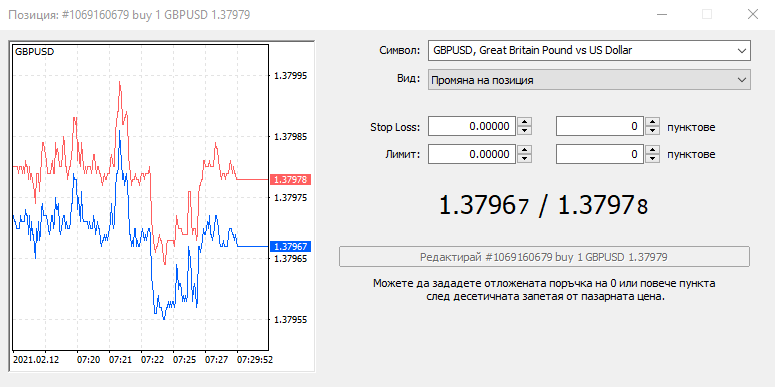This screenshot has height=387, width=775.
Task: Decrease the Stop Loss price with down arrow
Action: 524,130
